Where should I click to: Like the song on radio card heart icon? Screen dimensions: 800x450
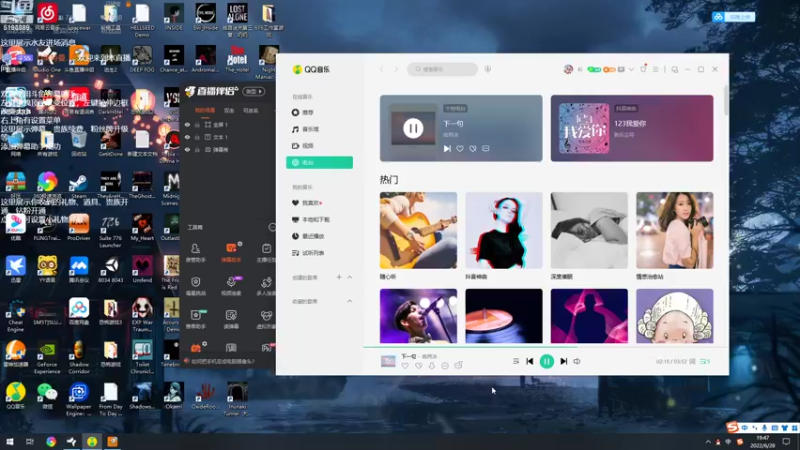(x=460, y=148)
